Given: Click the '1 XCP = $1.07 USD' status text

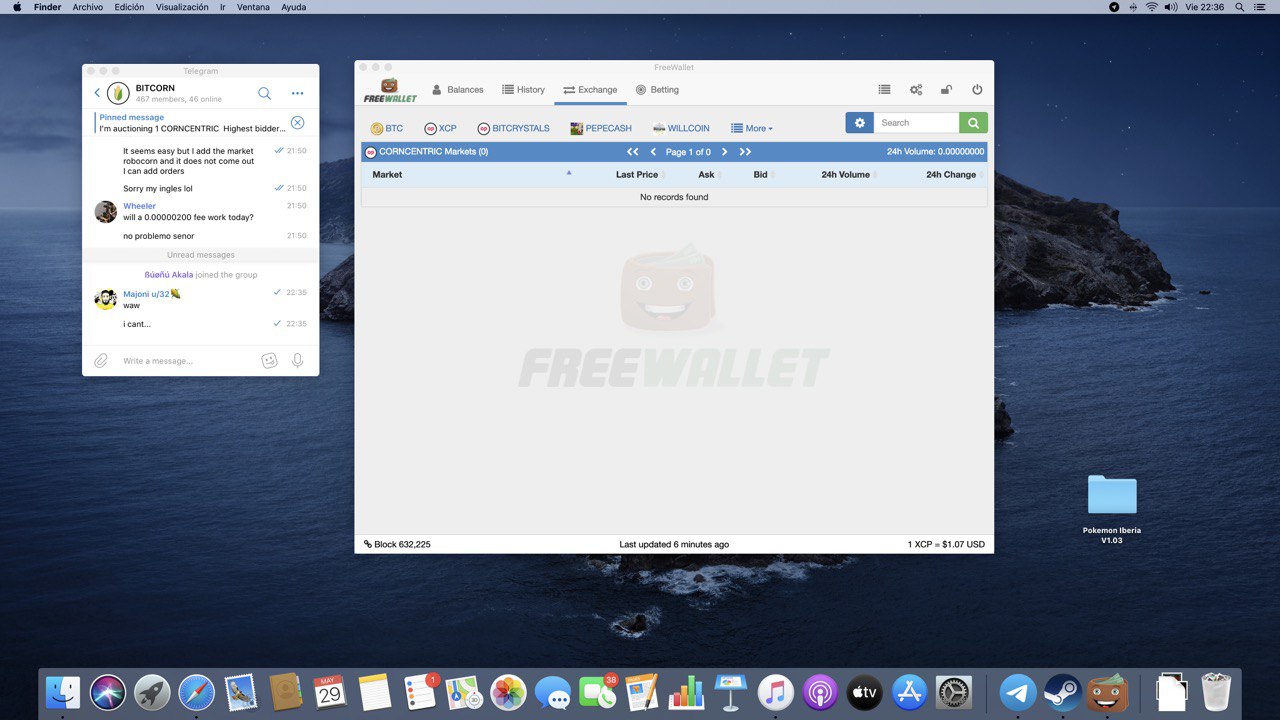Looking at the screenshot, I should coord(946,545).
